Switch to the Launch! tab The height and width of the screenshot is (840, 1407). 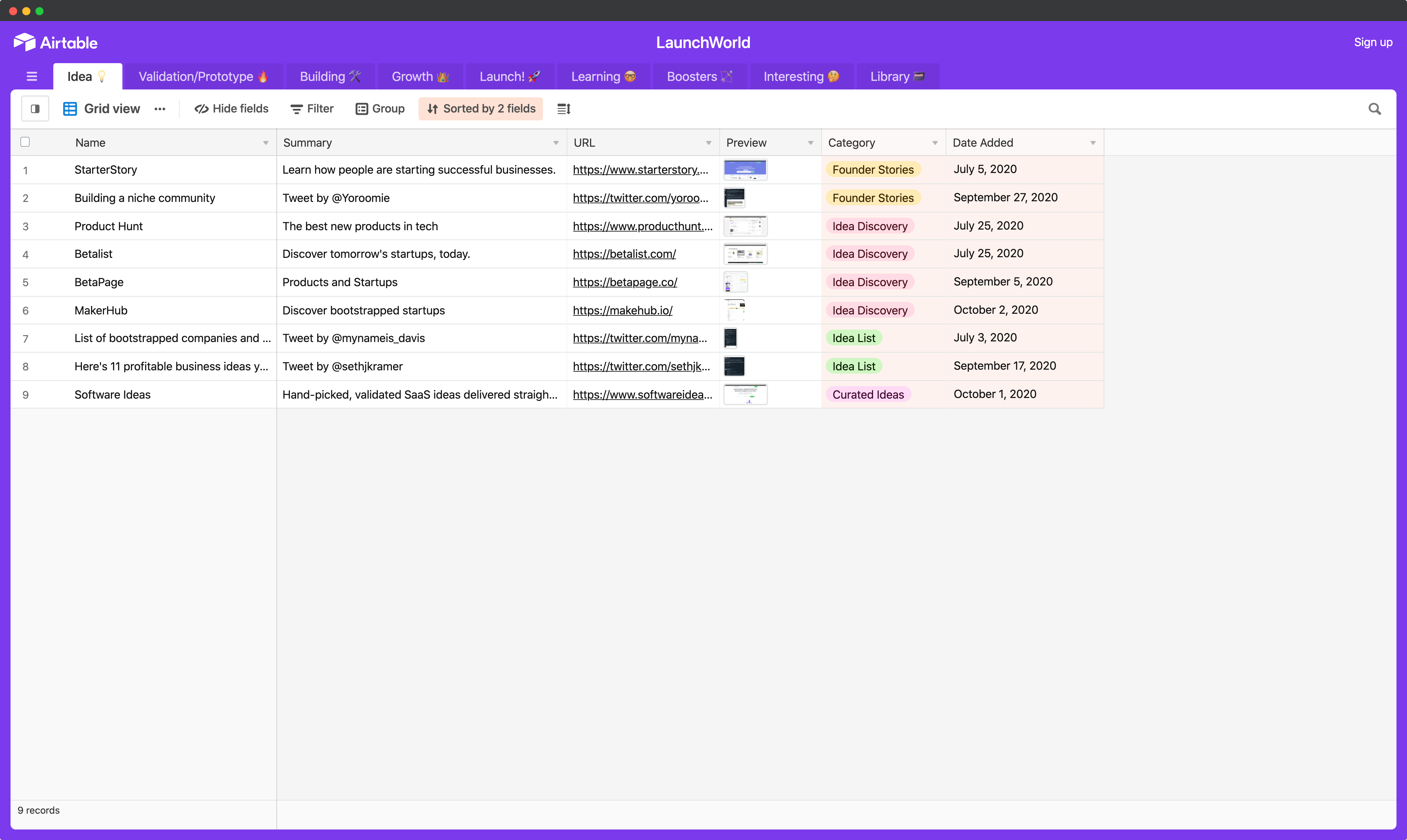pos(510,76)
